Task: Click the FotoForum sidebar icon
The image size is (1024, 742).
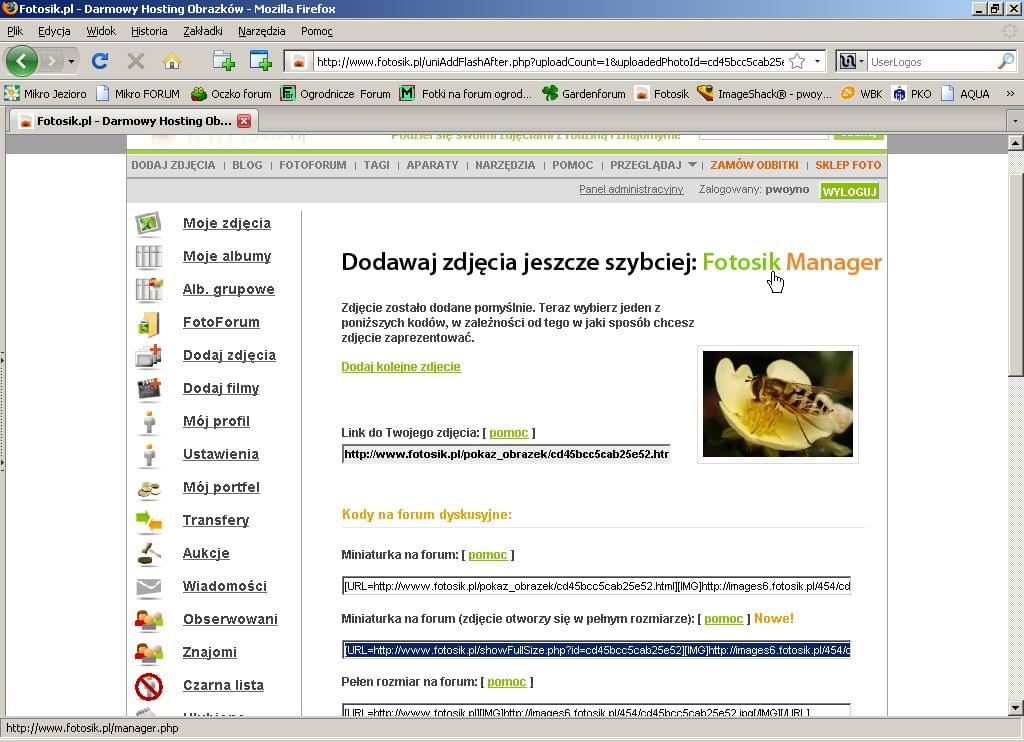Action: tap(148, 323)
